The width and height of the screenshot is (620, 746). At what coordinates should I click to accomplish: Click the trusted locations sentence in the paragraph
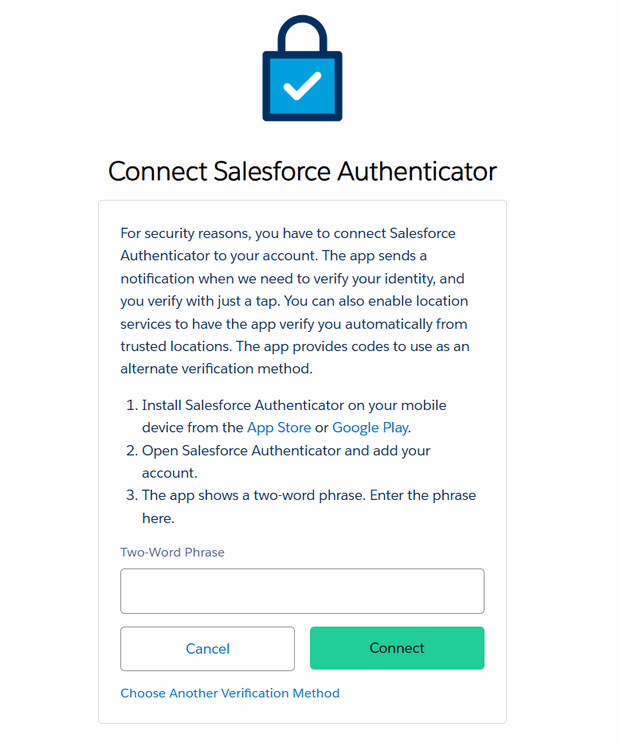point(294,324)
